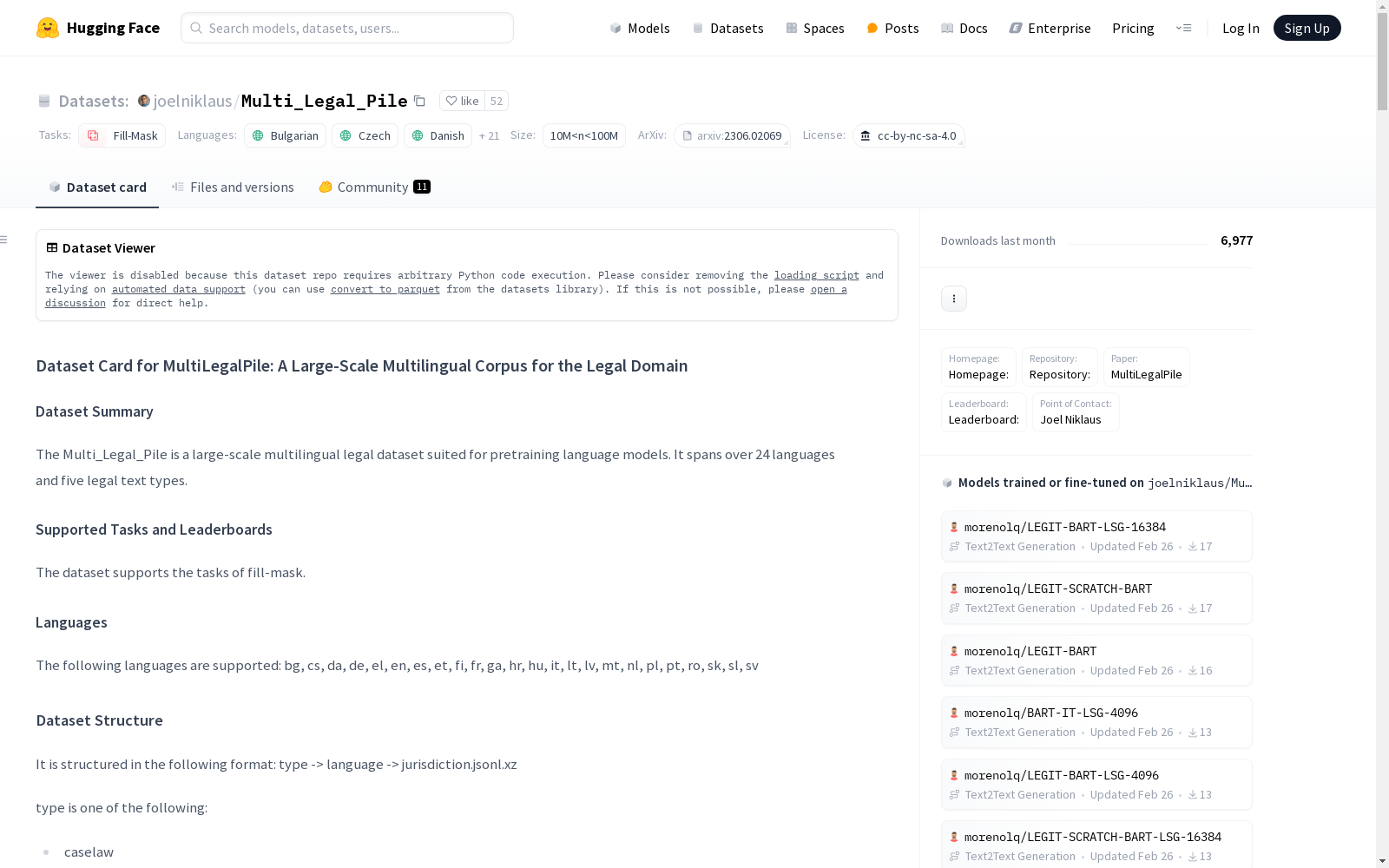The width and height of the screenshot is (1389, 868).
Task: Click the Hugging Face emoji logo
Action: click(47, 28)
